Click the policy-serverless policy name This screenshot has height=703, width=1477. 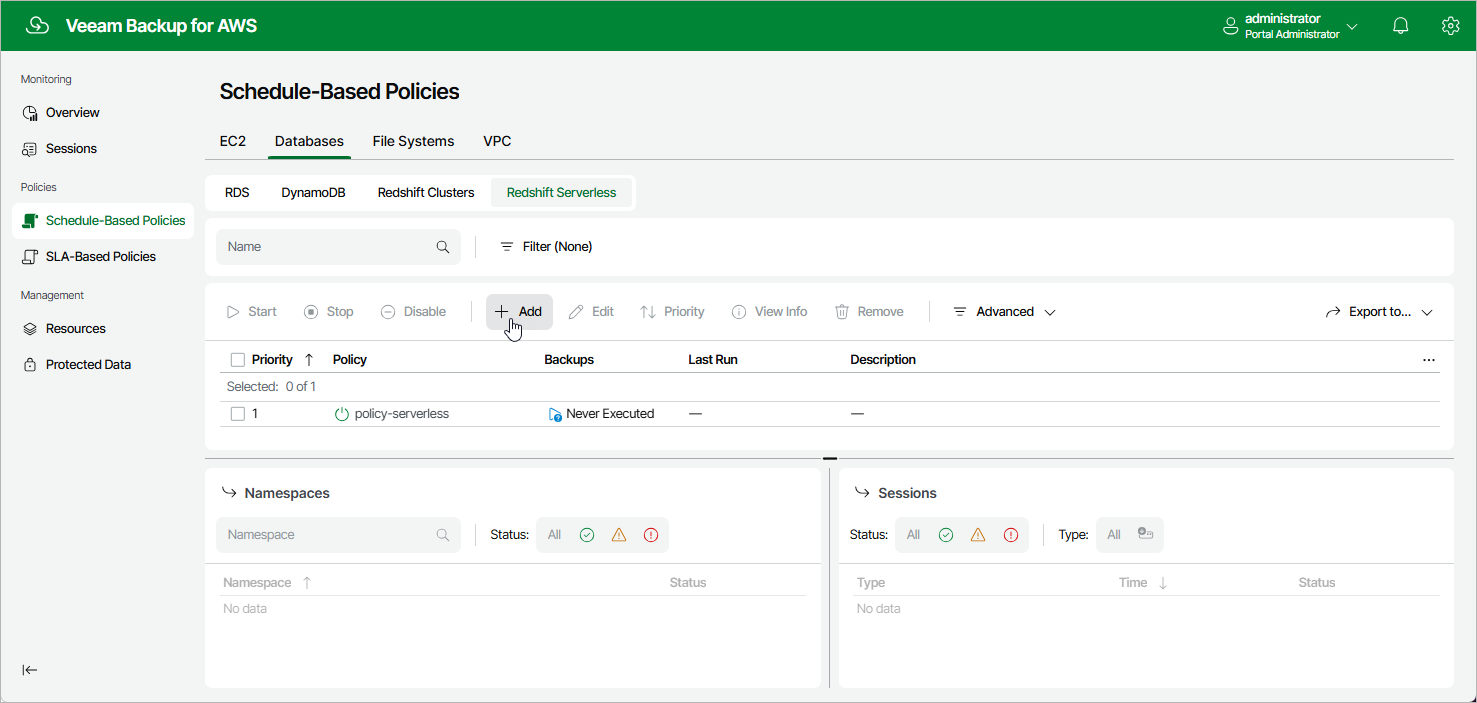[x=401, y=414]
